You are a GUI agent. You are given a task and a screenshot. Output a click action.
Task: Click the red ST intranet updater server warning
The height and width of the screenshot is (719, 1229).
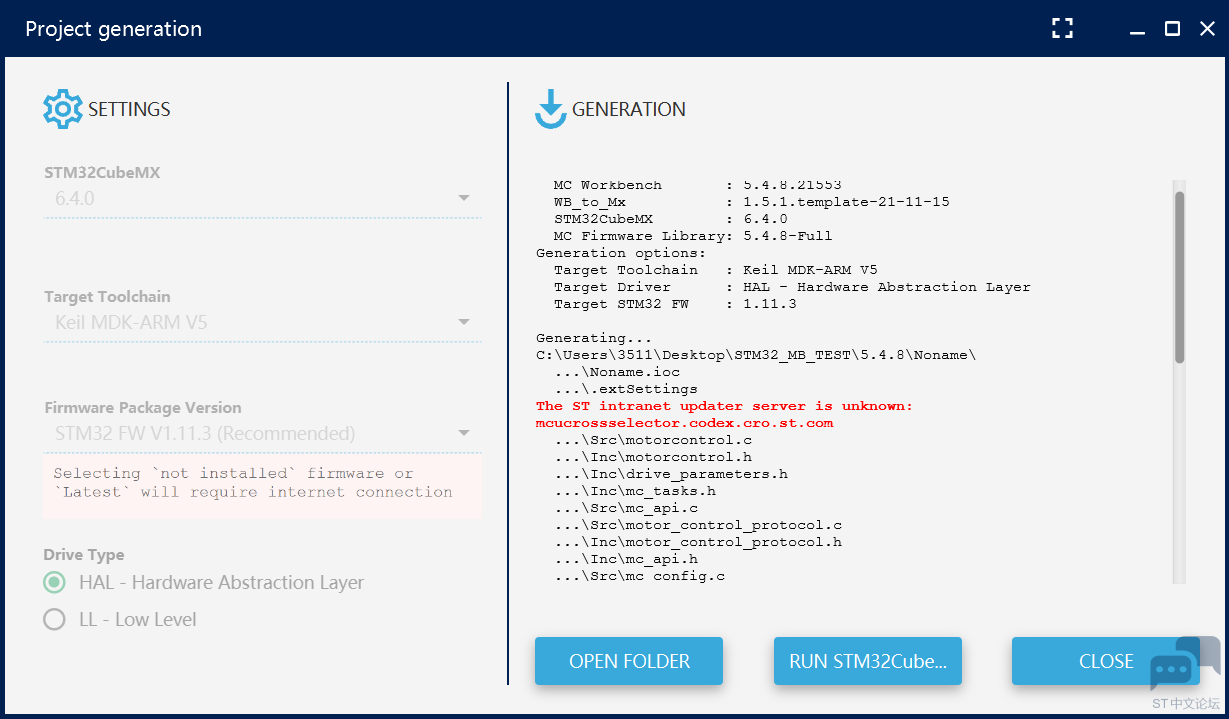[724, 406]
